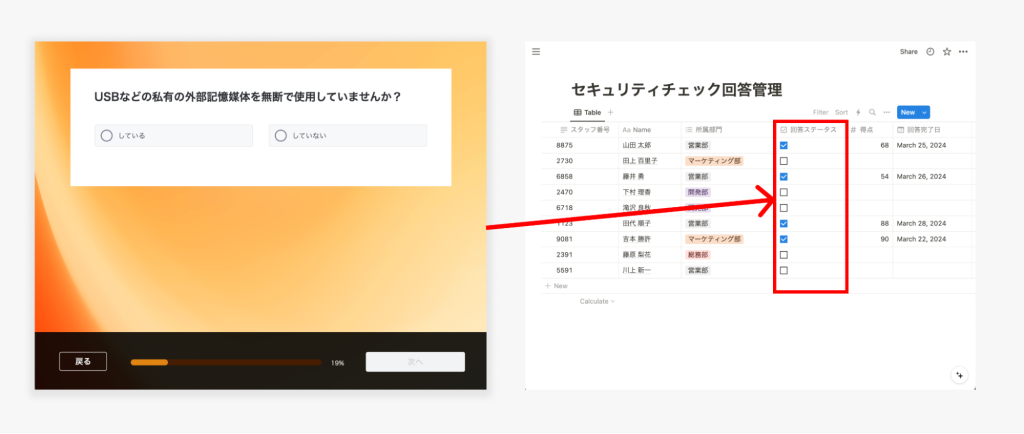Favorite the page with star icon
This screenshot has height=434, width=1024.
pyautogui.click(x=947, y=52)
